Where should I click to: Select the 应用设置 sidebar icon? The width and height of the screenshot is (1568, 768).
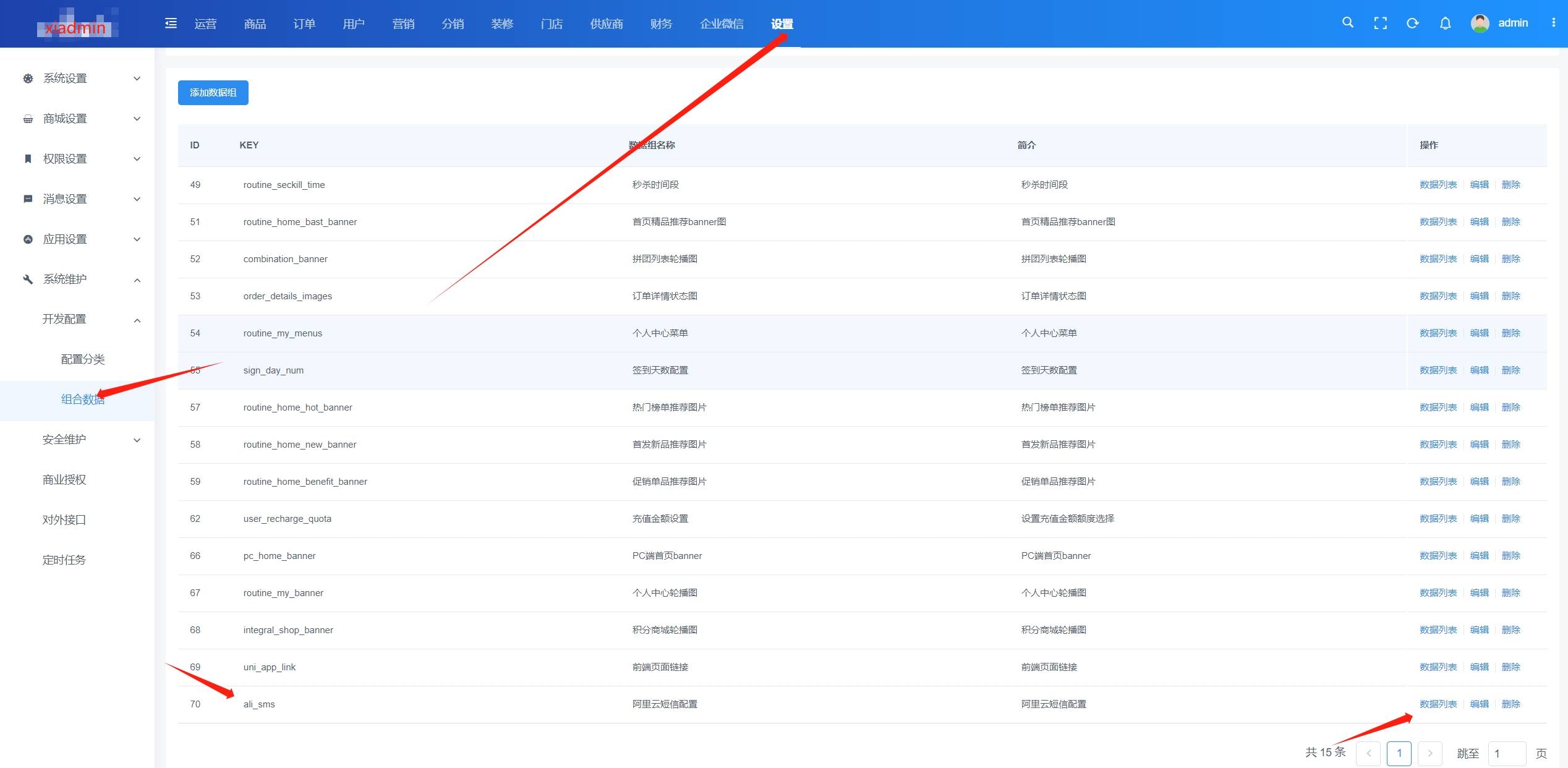(x=28, y=239)
